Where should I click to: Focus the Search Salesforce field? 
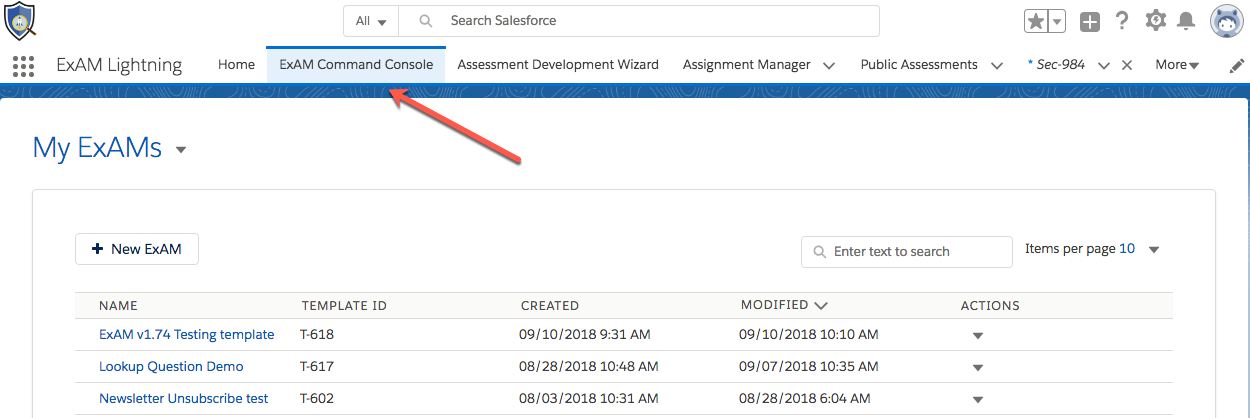[x=639, y=21]
